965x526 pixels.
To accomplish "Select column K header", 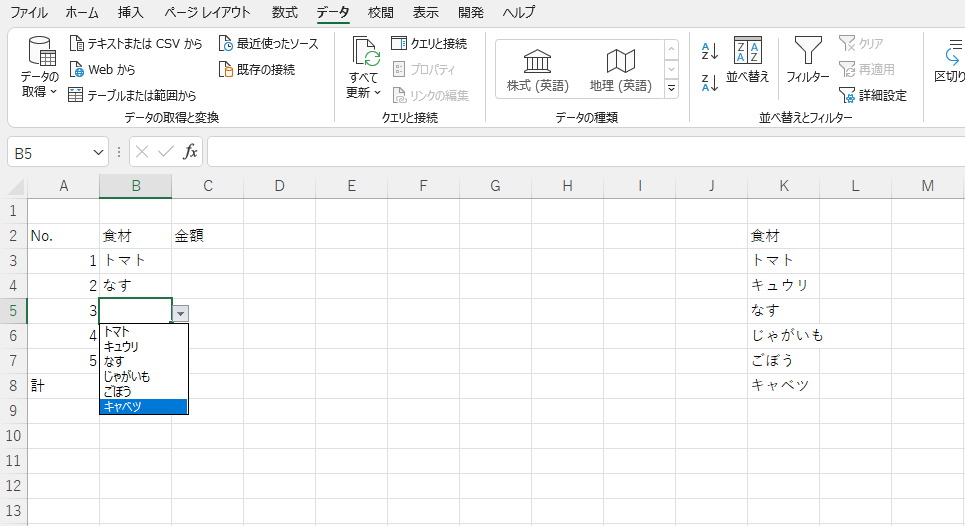I will pos(783,186).
